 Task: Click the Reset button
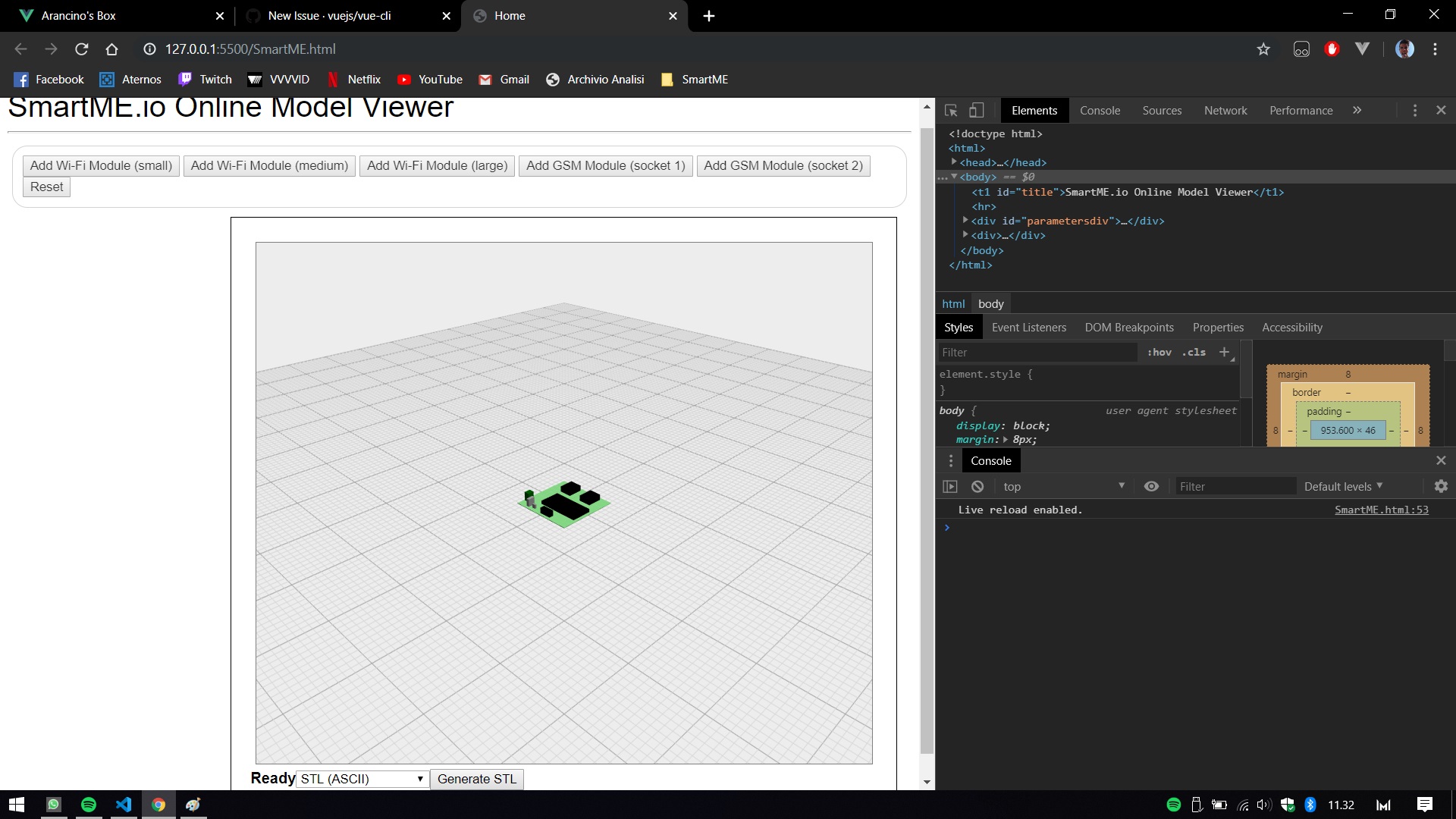tap(46, 187)
